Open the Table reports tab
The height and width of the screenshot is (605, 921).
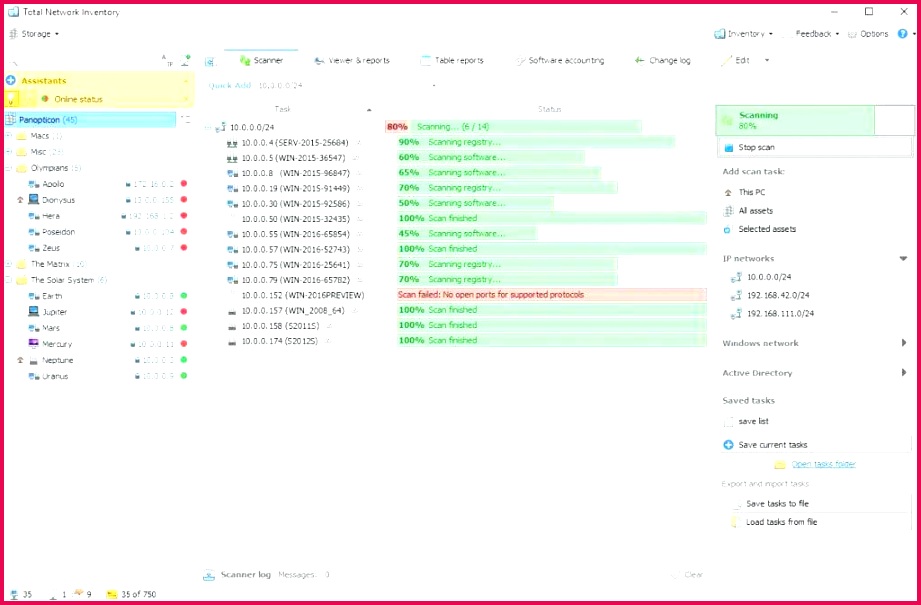pos(452,60)
